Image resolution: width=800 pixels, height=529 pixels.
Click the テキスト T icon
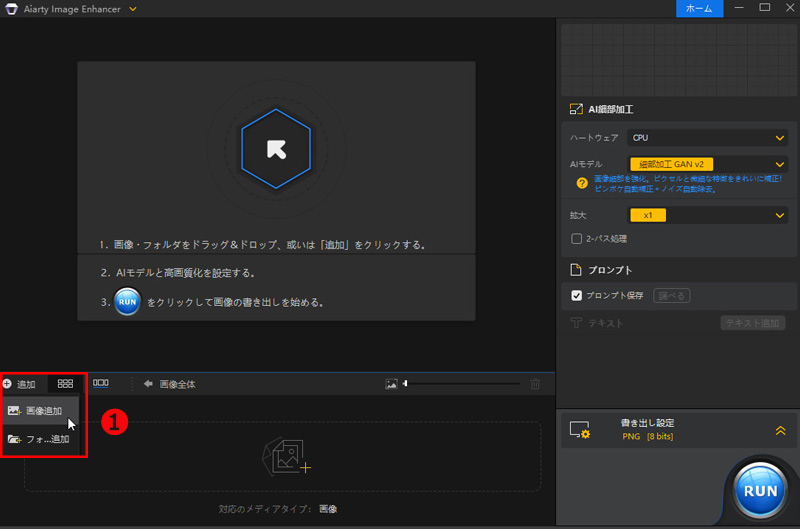576,323
